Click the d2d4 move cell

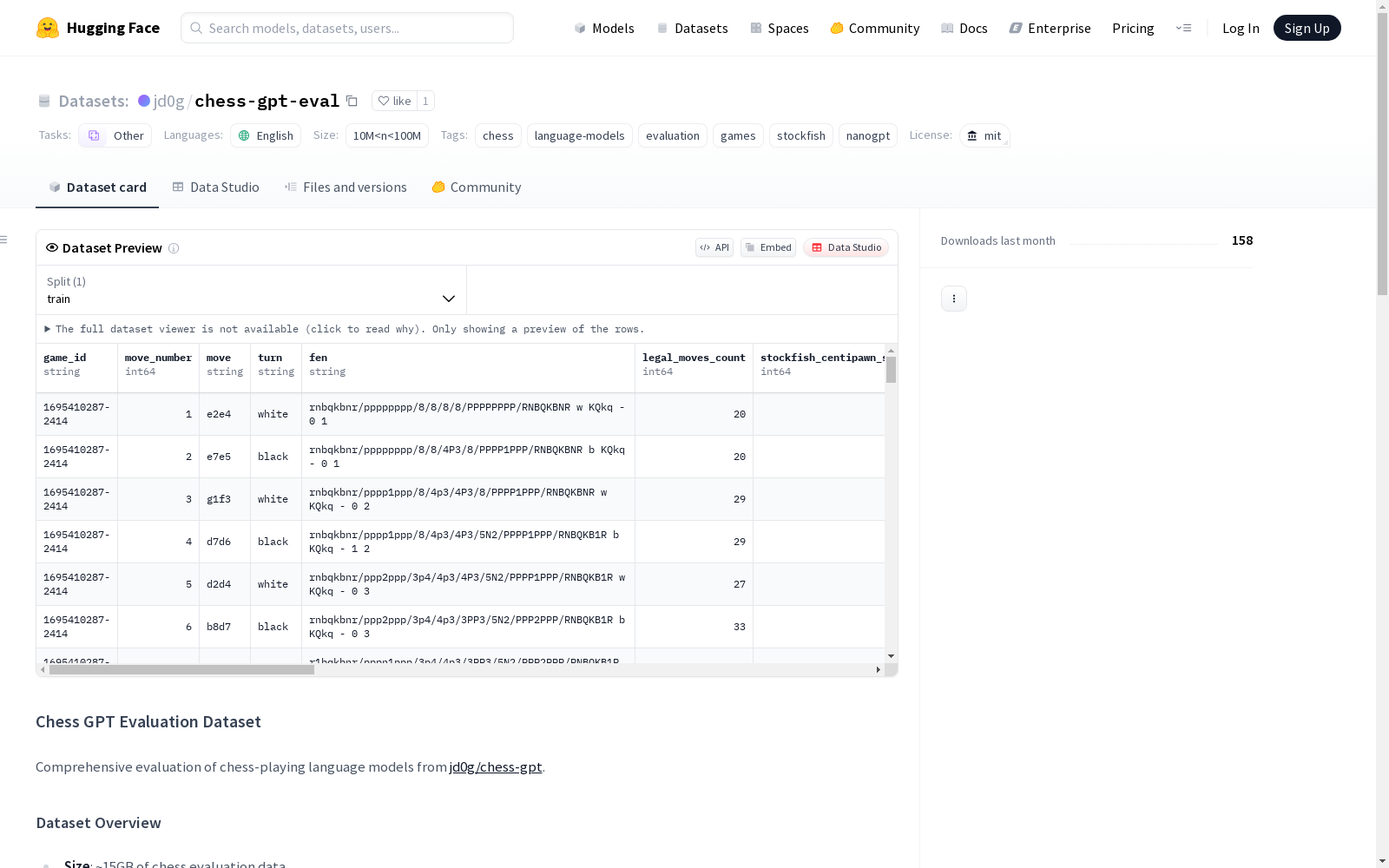pos(225,584)
